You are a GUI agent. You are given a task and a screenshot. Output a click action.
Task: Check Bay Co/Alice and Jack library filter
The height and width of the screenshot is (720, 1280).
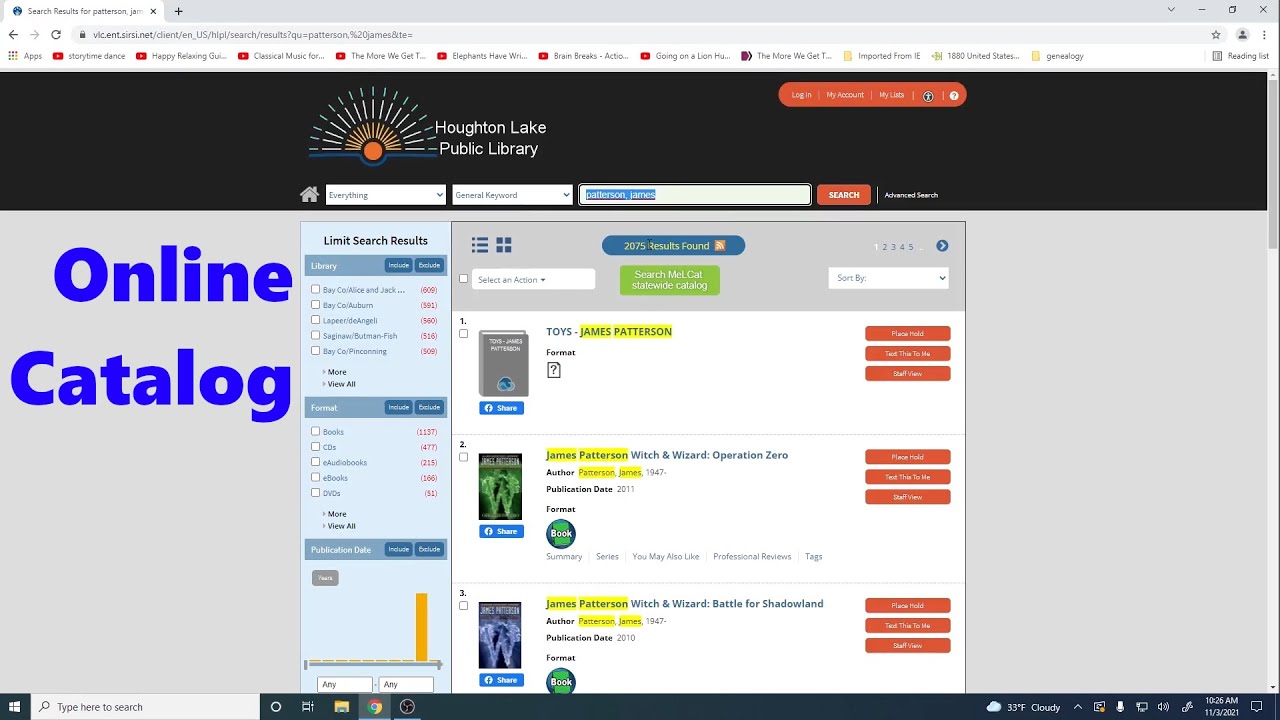click(316, 290)
